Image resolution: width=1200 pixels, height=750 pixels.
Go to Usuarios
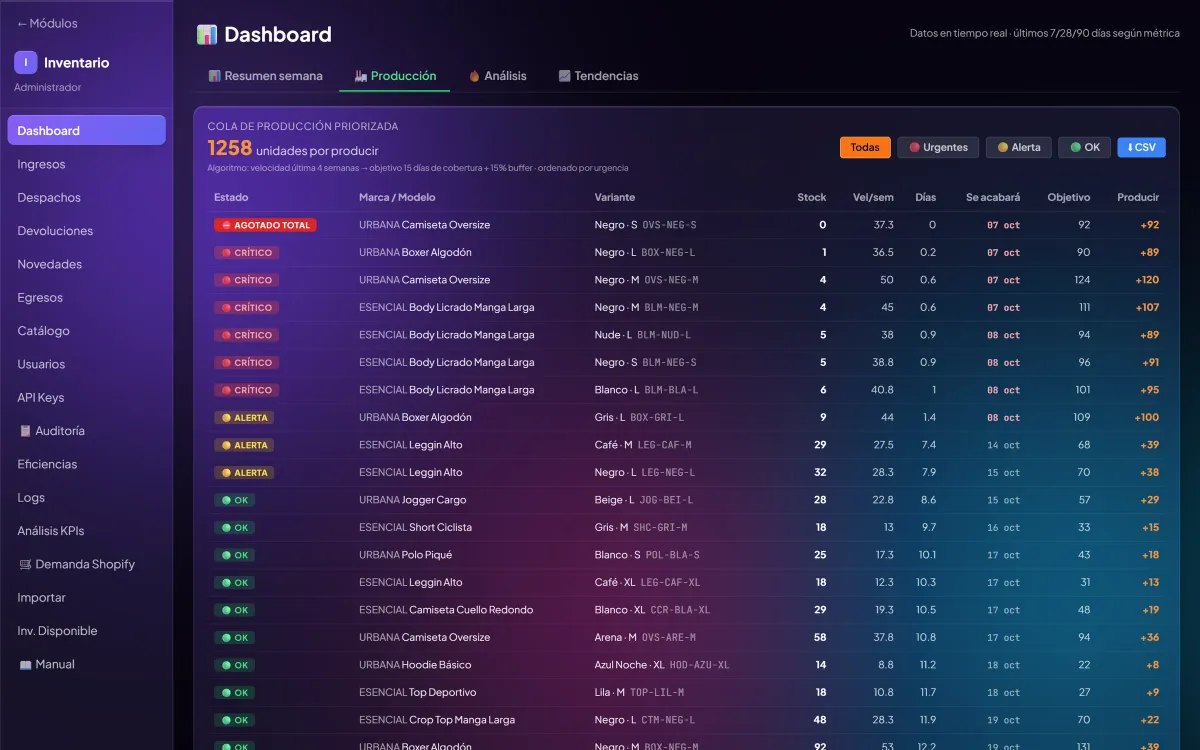click(87, 364)
